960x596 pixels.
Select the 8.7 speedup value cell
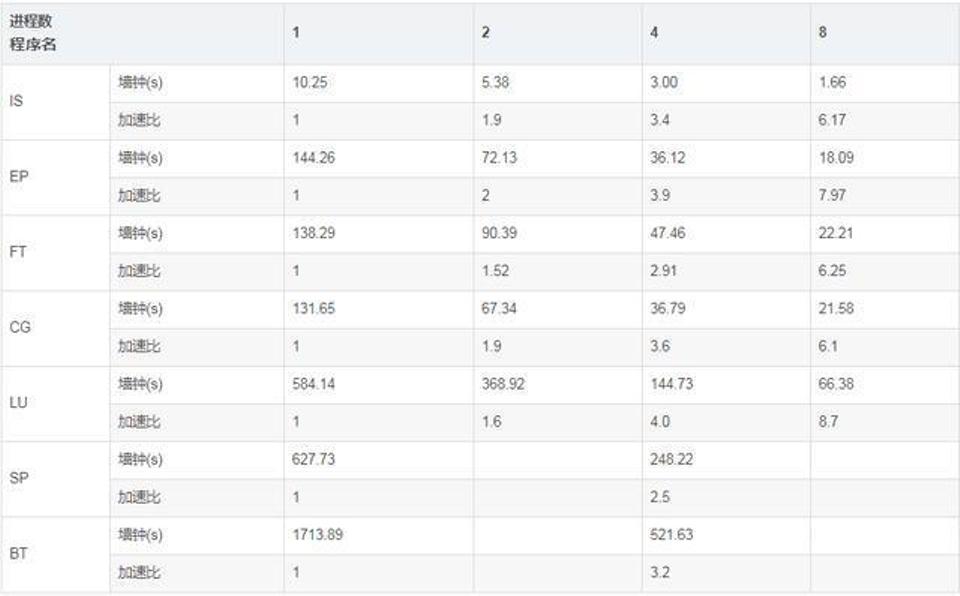point(885,422)
